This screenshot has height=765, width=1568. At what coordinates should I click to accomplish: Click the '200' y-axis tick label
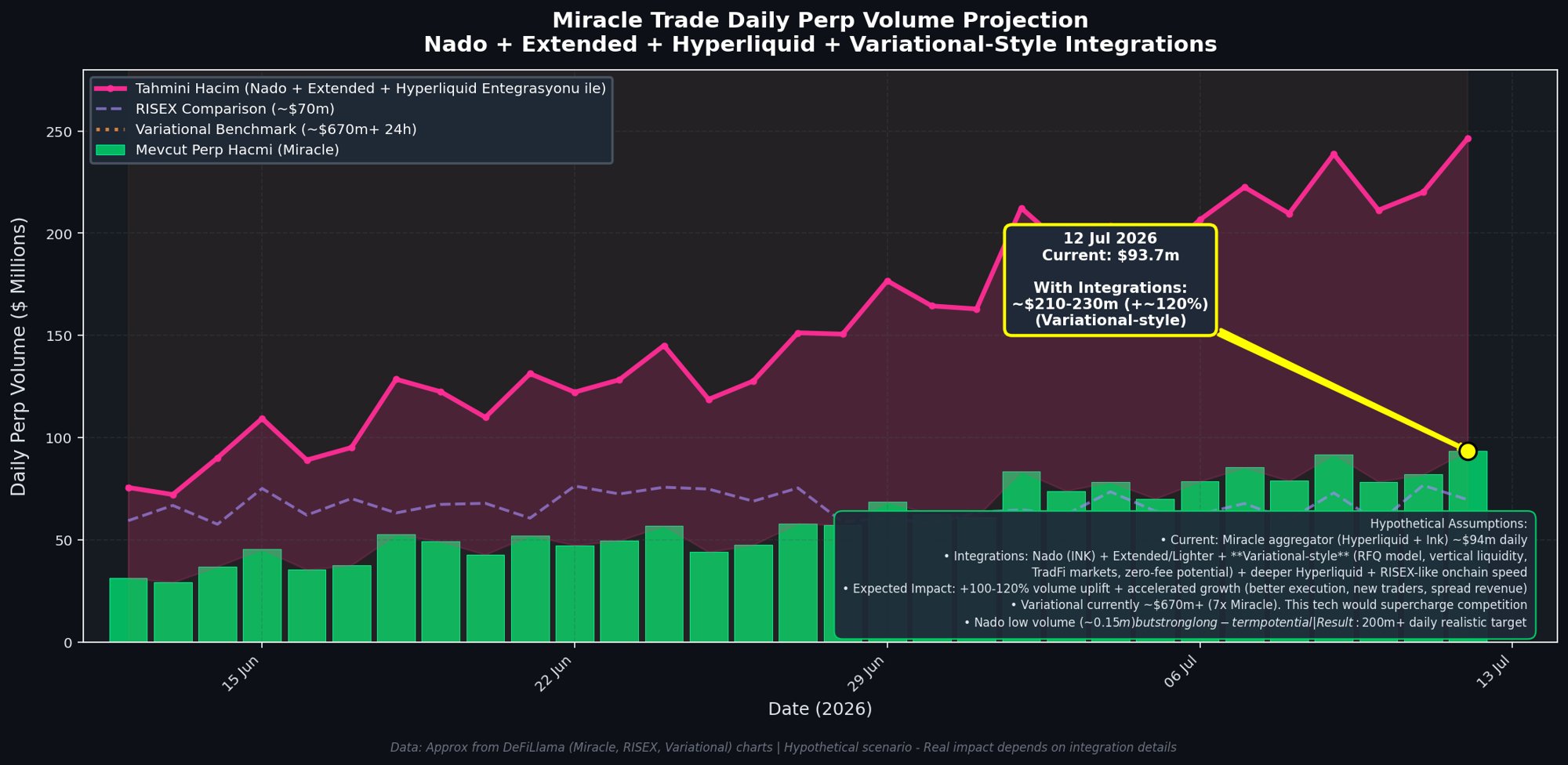pyautogui.click(x=59, y=234)
